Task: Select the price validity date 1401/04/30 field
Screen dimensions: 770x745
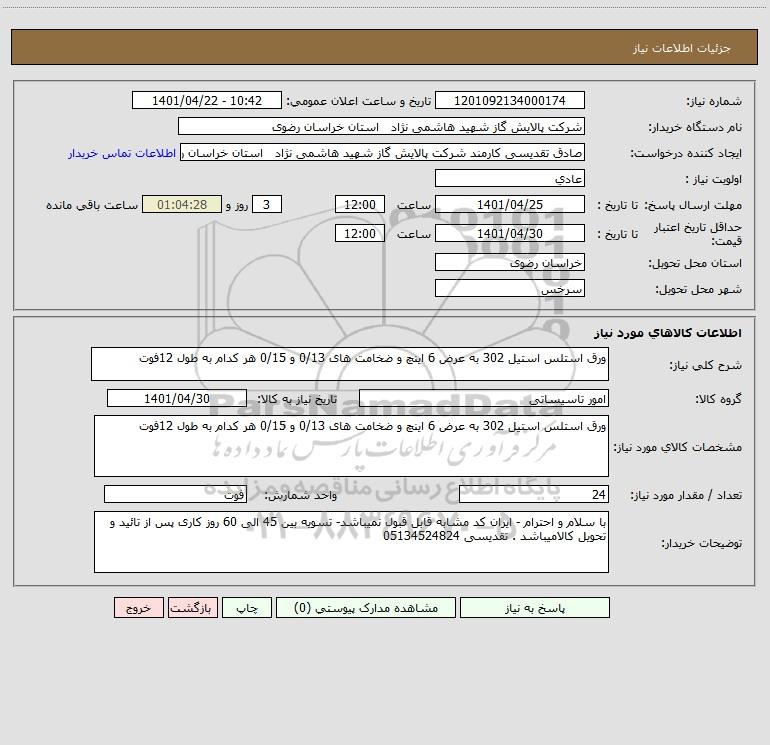Action: (x=510, y=233)
